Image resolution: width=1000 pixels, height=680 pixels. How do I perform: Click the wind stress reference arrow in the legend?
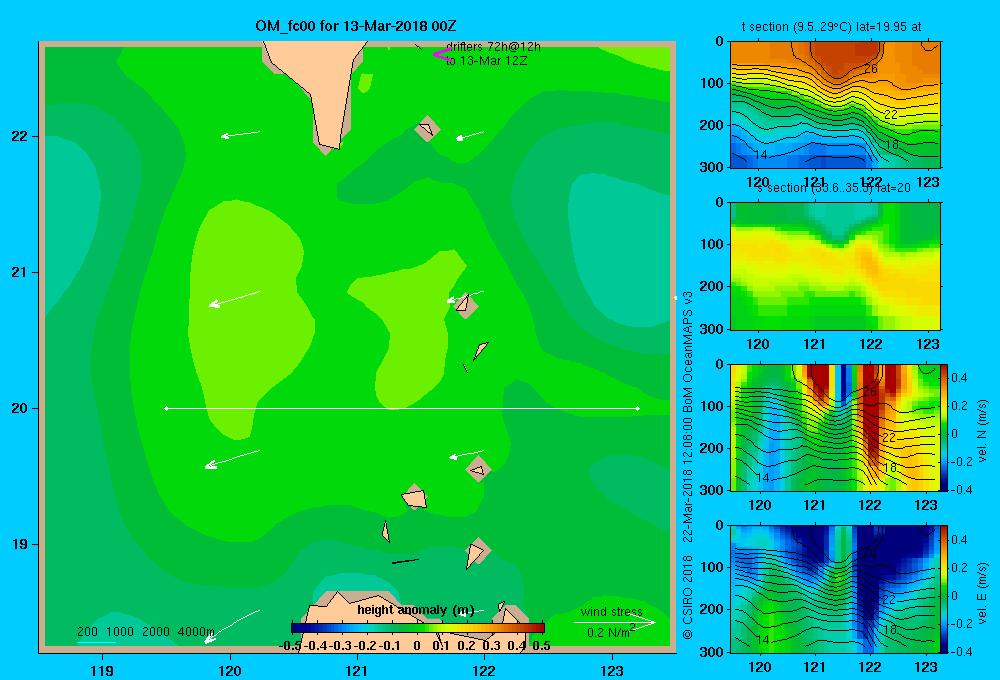pyautogui.click(x=614, y=622)
